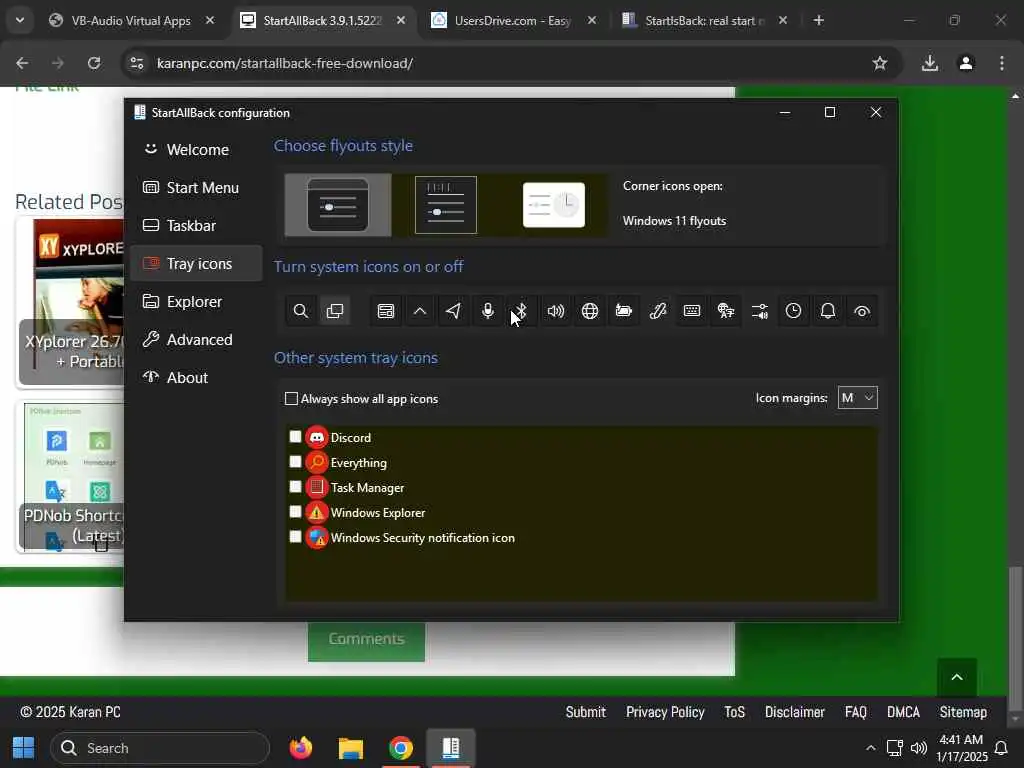Go back in the browser
This screenshot has width=1024, height=768.
[x=22, y=63]
